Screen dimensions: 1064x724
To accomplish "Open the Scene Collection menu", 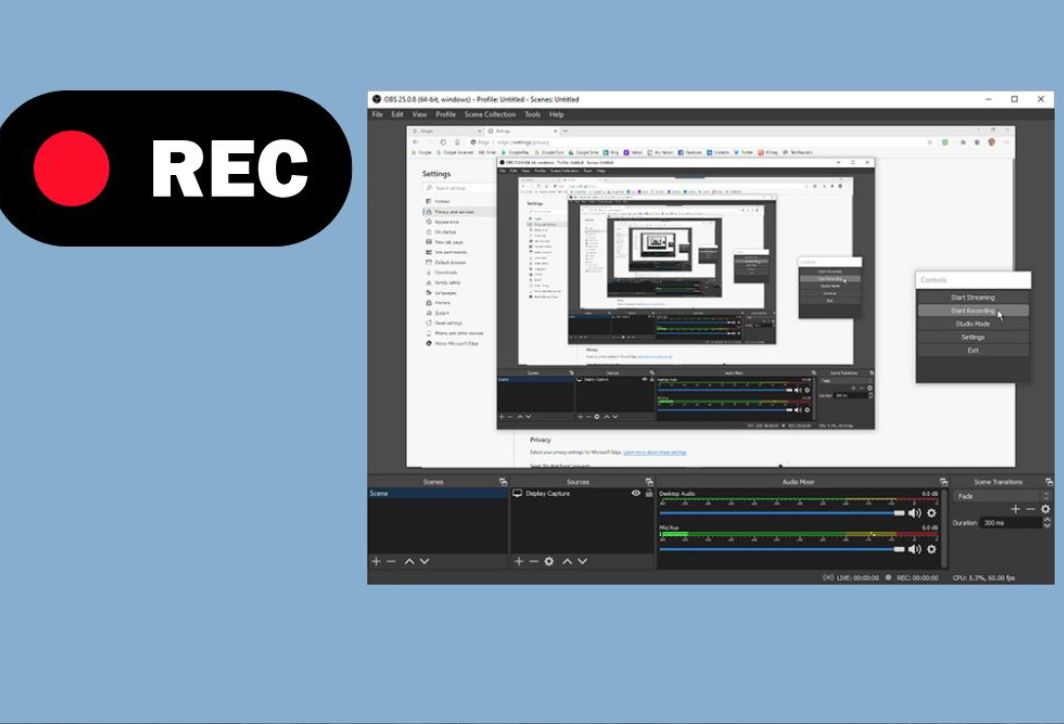I will point(490,115).
